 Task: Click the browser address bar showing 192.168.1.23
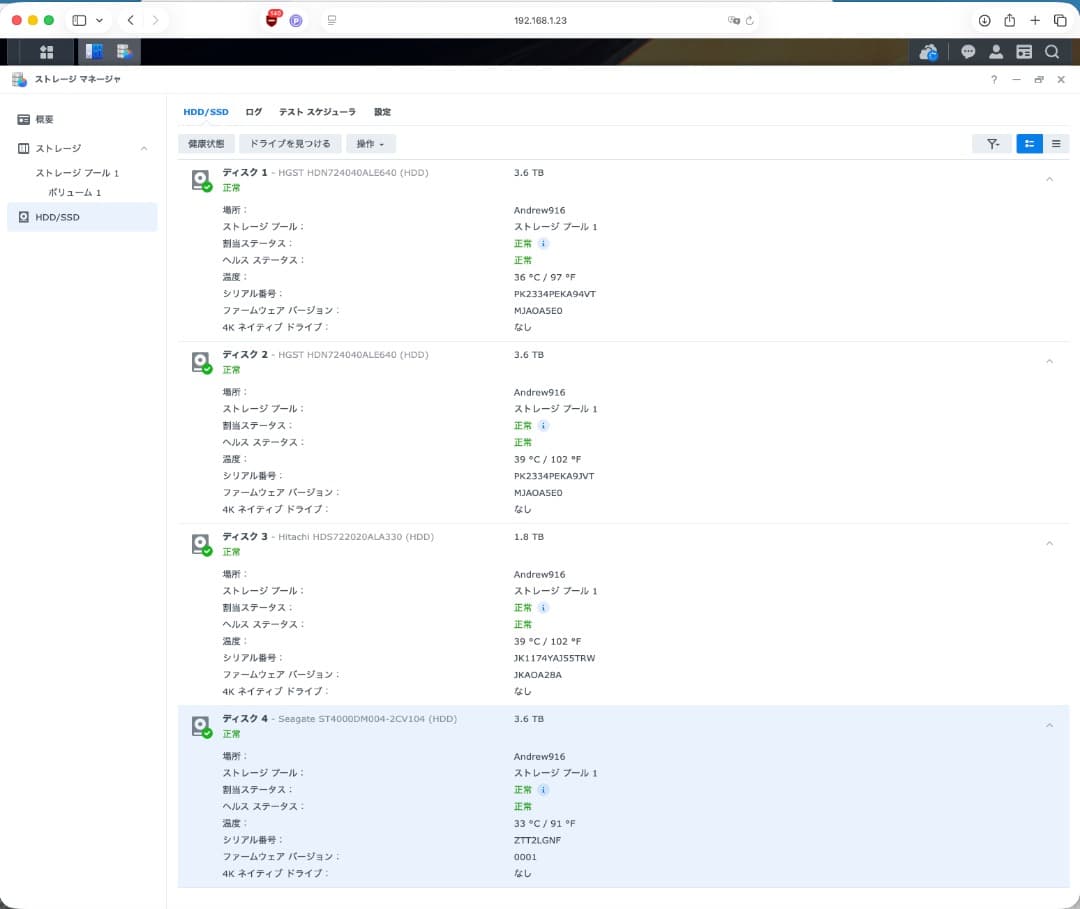pos(540,20)
